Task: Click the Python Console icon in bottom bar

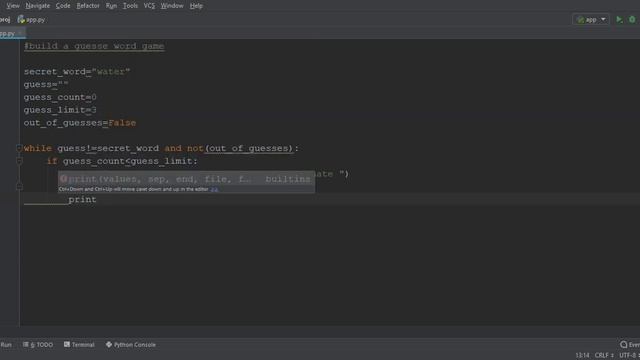Action: click(109, 344)
